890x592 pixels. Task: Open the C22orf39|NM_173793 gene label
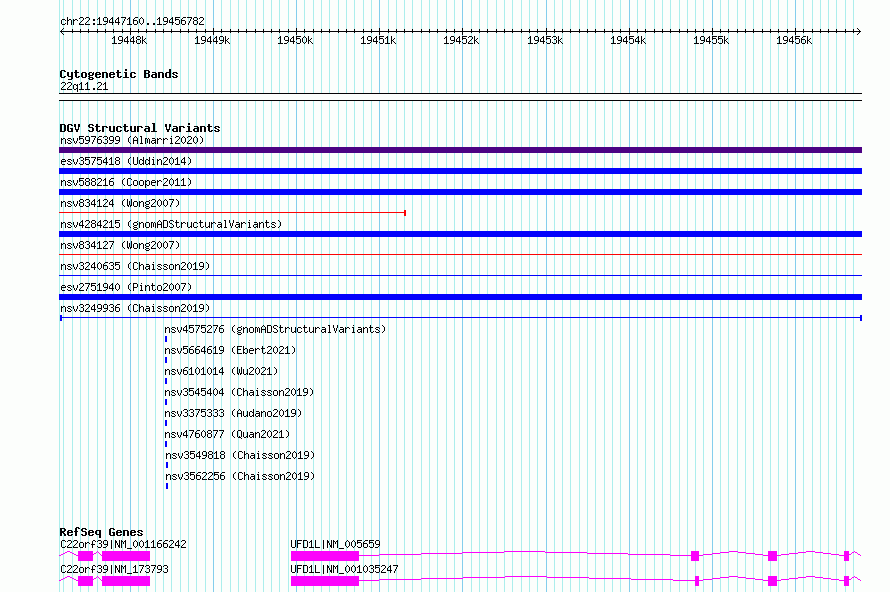pos(114,569)
